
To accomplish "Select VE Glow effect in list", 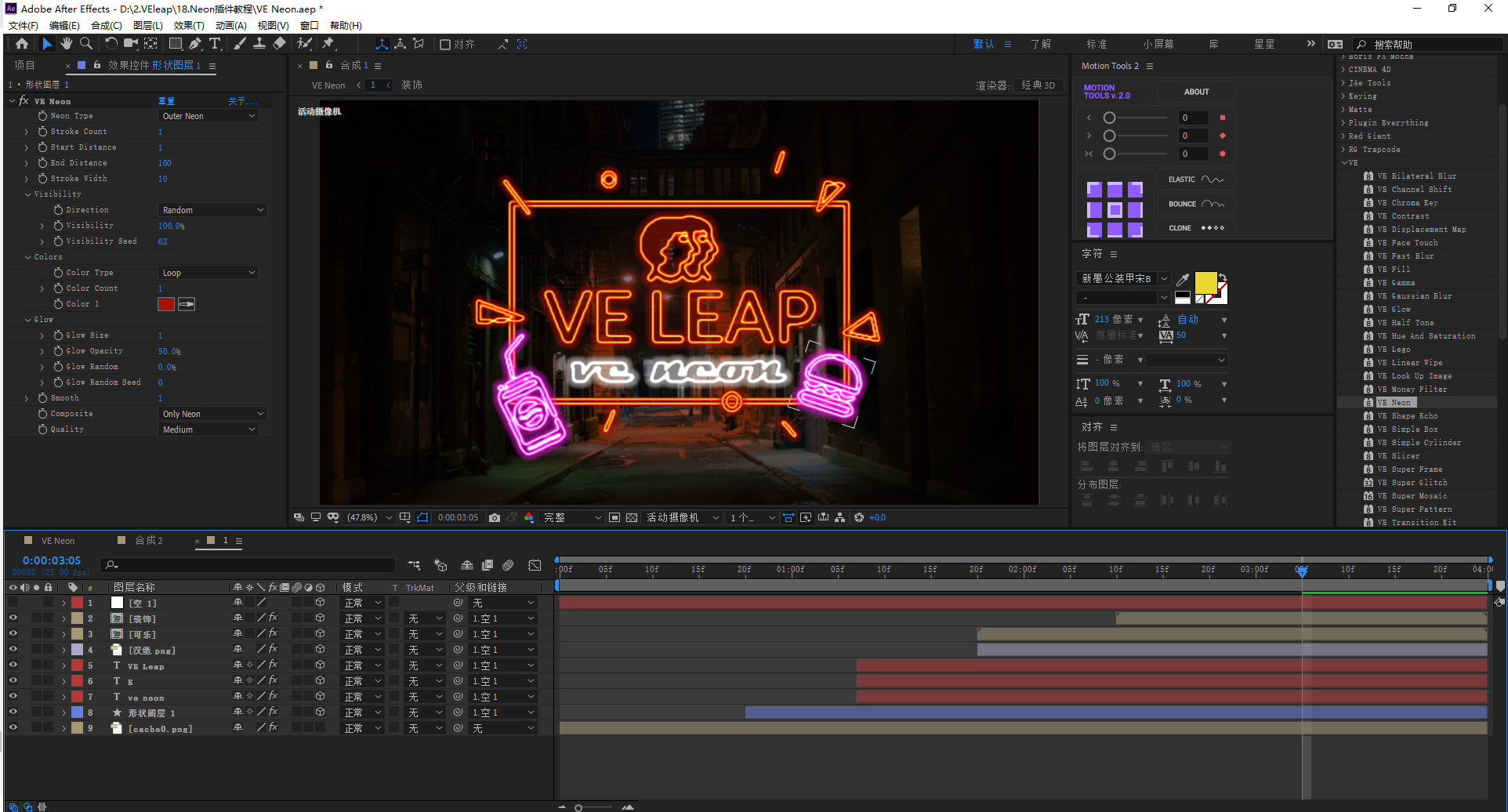I will click(x=1401, y=310).
